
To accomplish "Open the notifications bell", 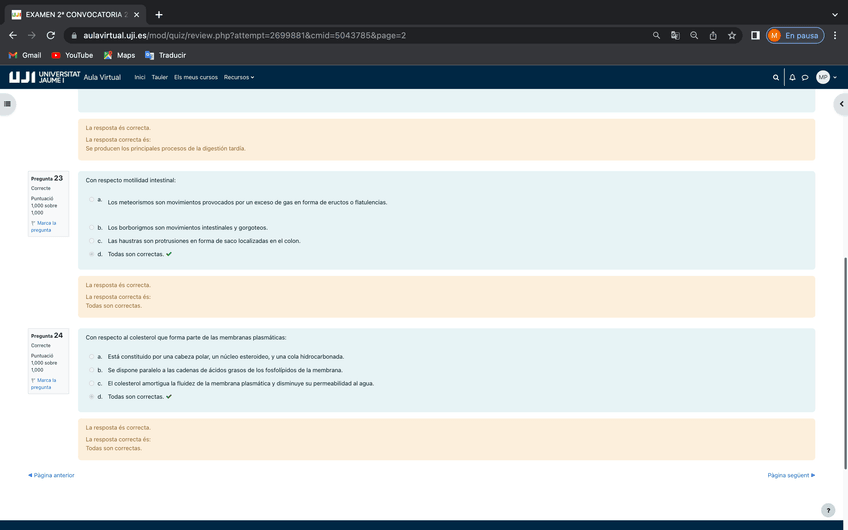I will [x=792, y=77].
